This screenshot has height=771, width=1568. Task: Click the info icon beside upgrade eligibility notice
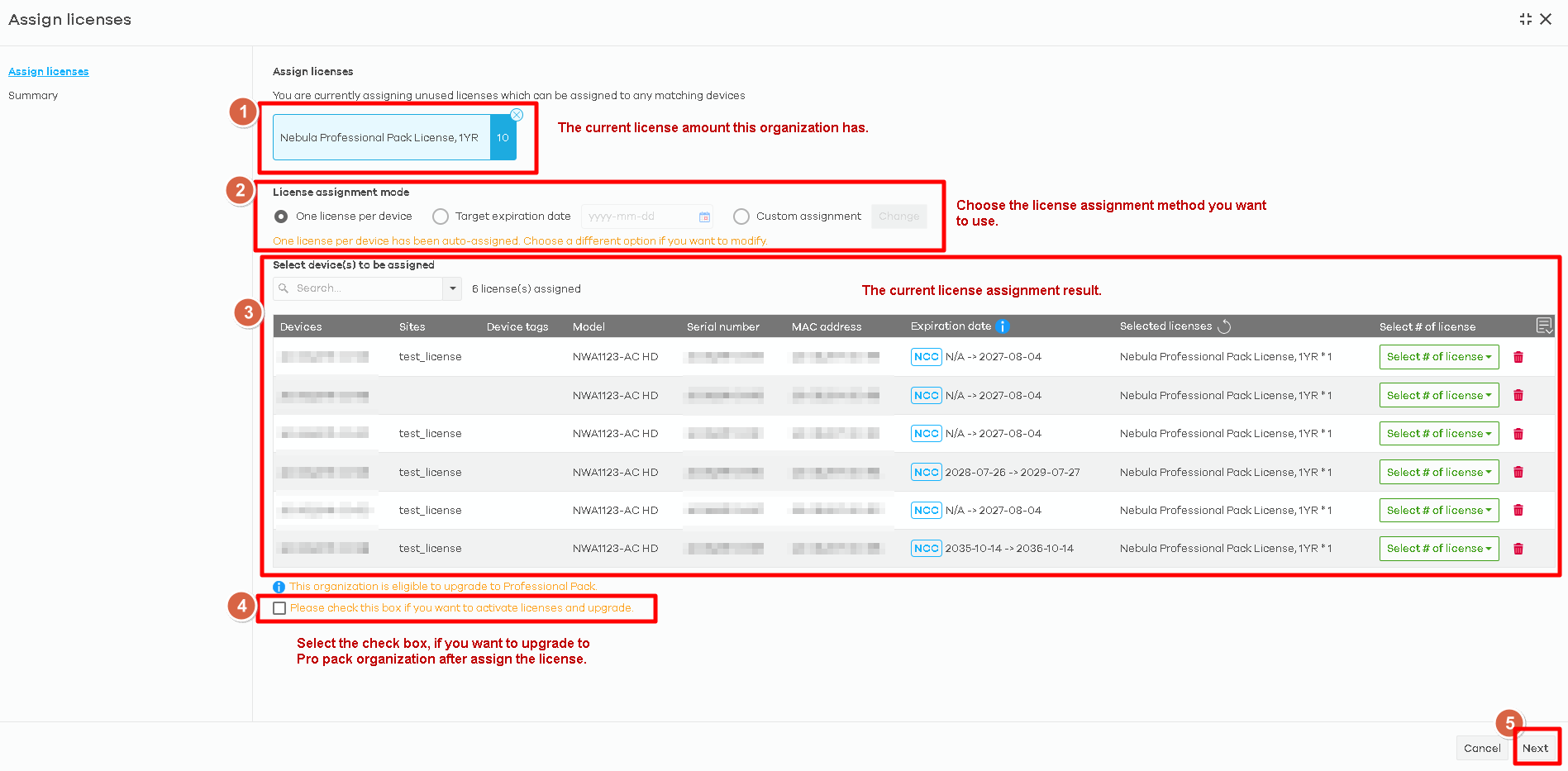[279, 587]
